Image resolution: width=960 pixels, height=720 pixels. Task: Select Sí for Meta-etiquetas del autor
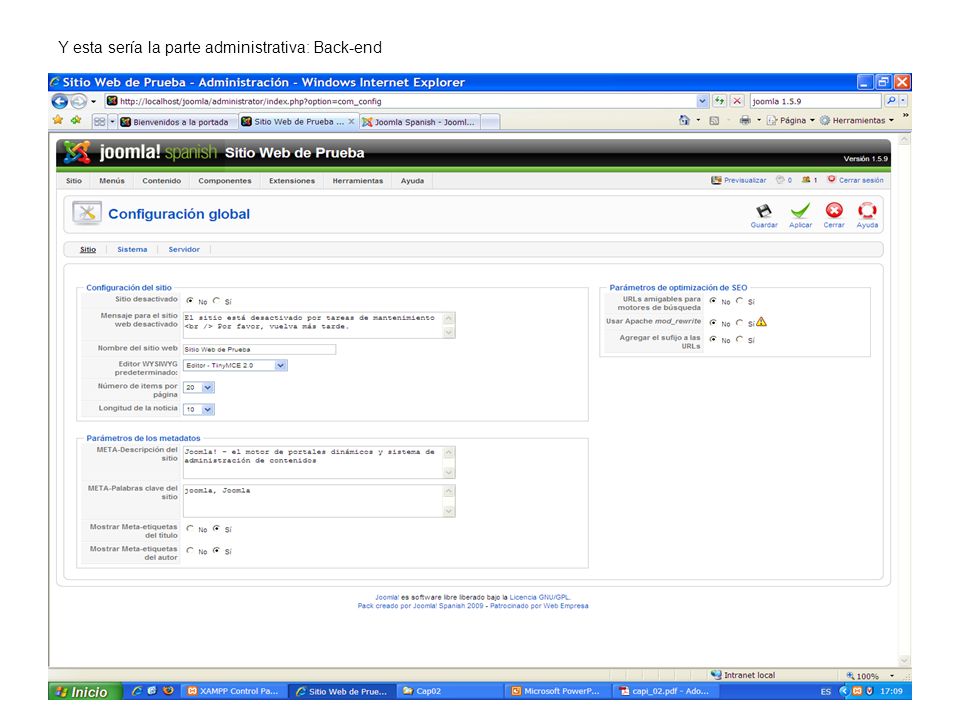pyautogui.click(x=216, y=550)
